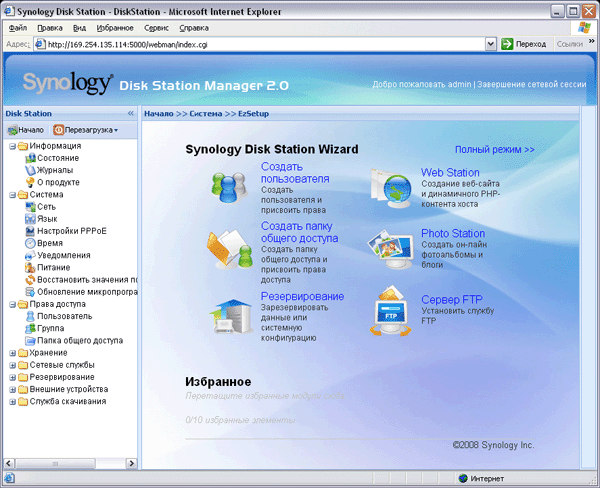Collapse the Система tree folder
600x488 pixels.
tap(13, 195)
